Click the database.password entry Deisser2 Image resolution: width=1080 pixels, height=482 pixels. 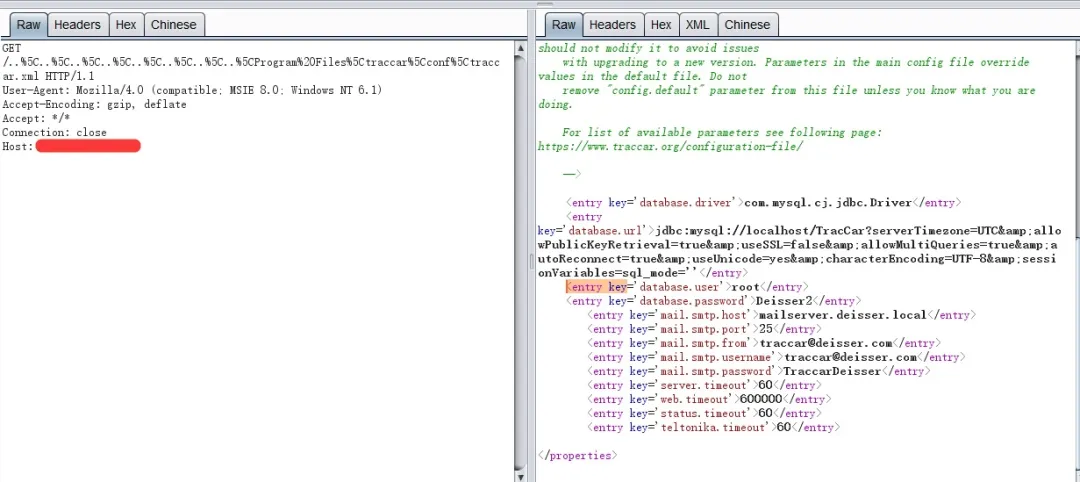713,301
